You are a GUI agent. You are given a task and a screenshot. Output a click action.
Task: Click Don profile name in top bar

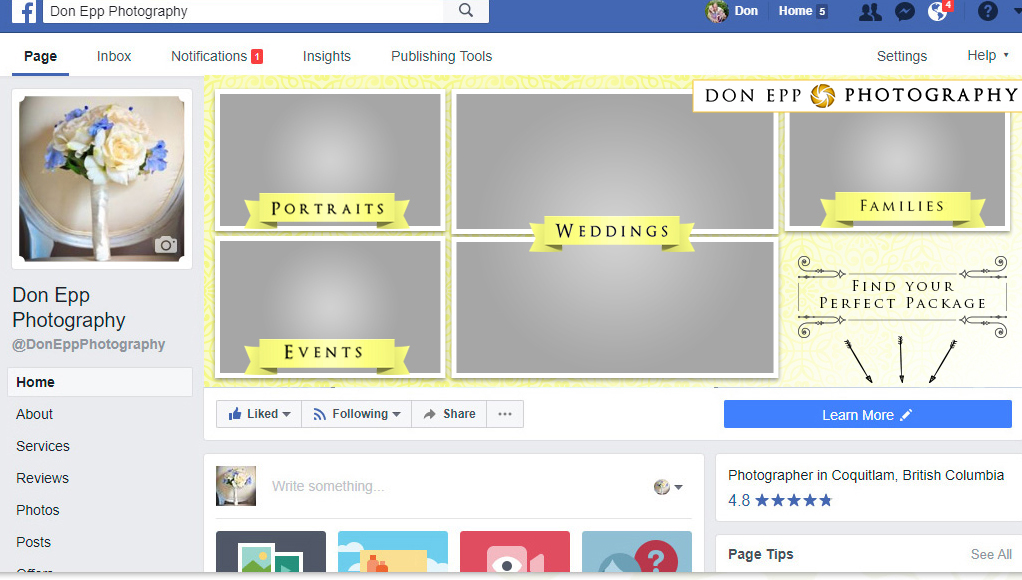[x=746, y=11]
